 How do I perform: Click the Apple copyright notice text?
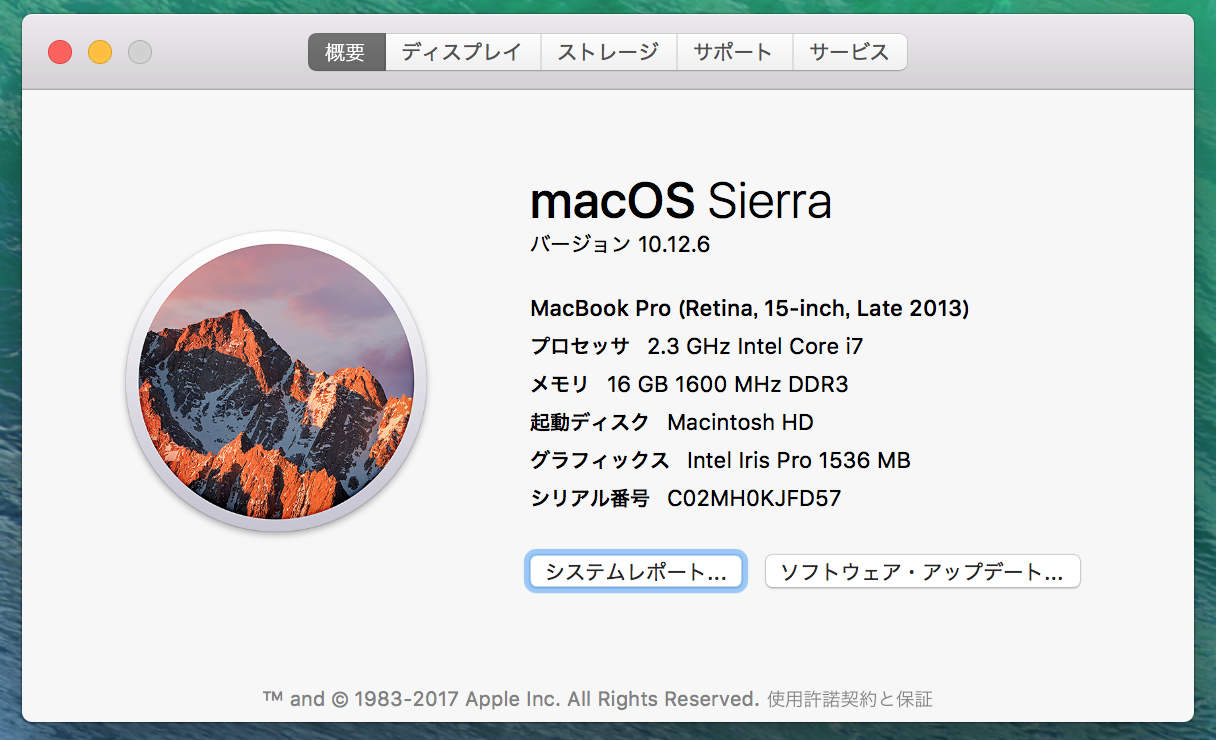tap(511, 698)
